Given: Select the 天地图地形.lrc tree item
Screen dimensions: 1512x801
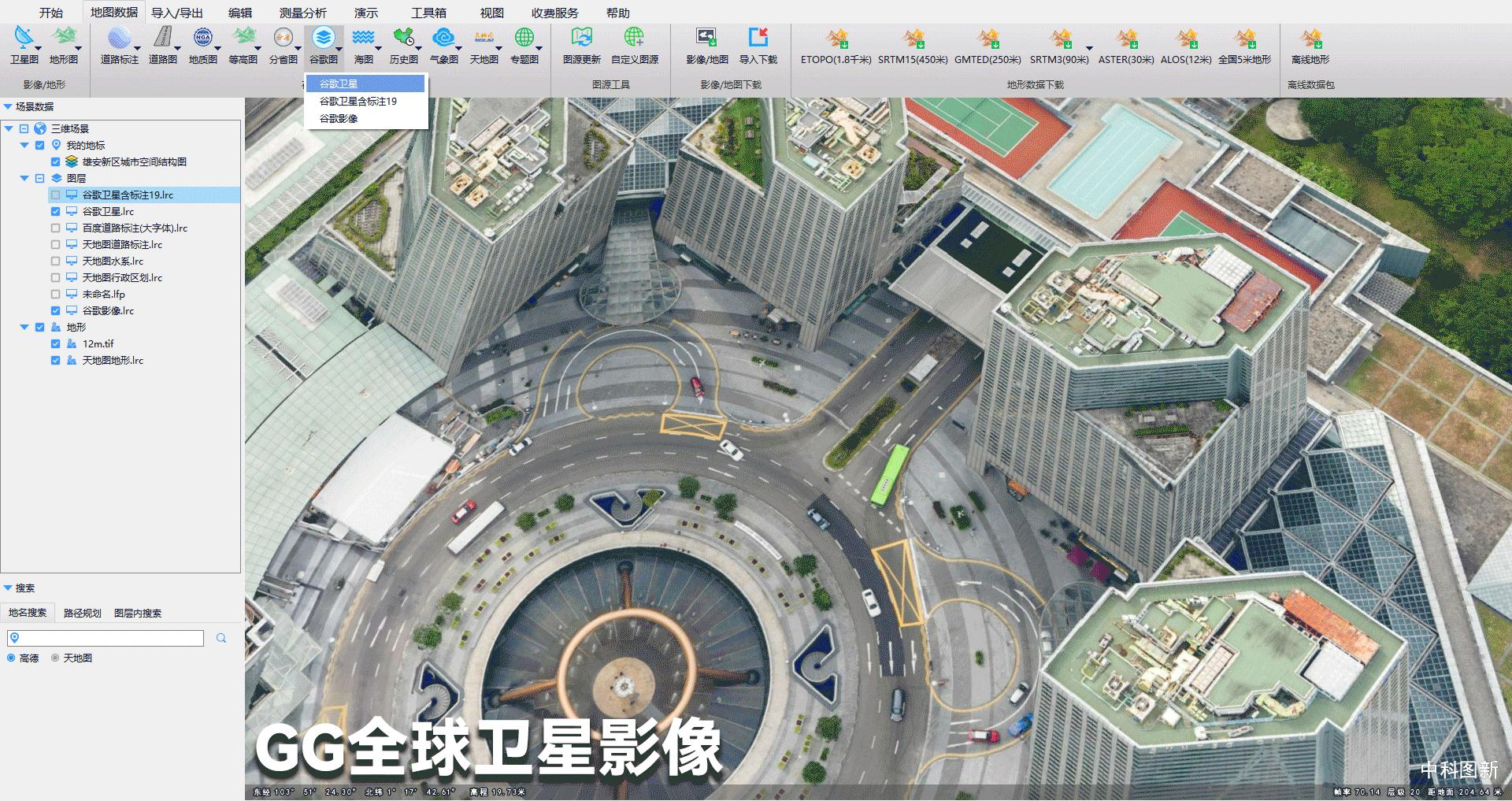Looking at the screenshot, I should (x=113, y=360).
